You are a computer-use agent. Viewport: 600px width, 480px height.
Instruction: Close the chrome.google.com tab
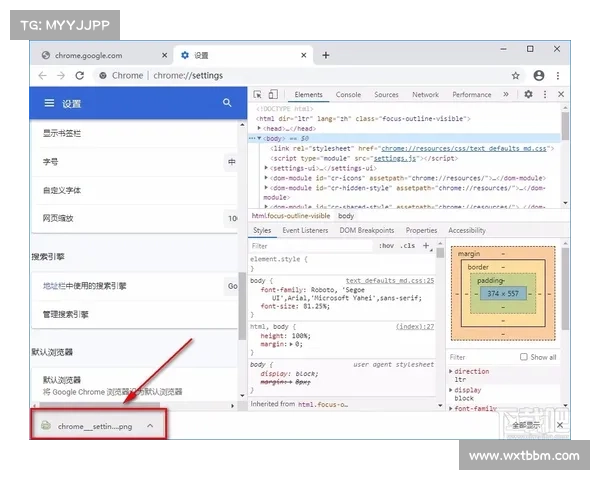click(164, 55)
